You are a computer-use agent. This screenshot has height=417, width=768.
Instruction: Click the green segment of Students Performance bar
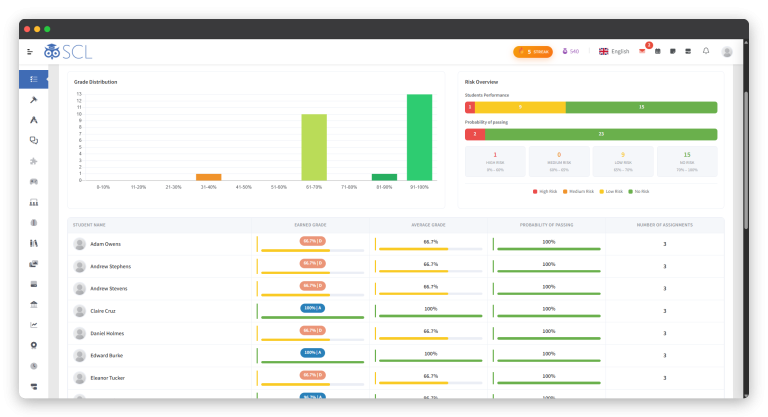pos(642,107)
